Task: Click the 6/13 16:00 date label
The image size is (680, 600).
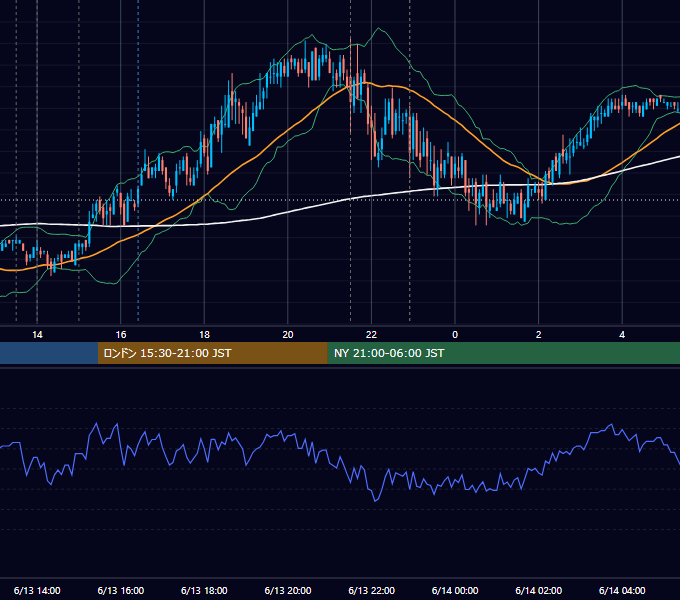Action: [121, 590]
